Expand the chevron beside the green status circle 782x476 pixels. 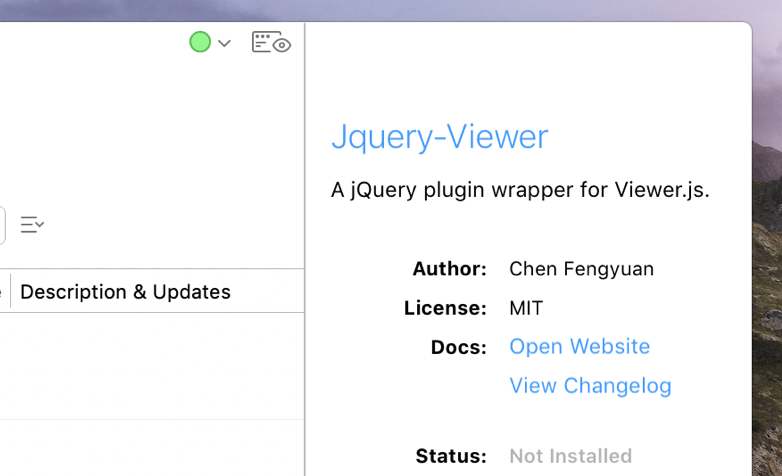tap(224, 43)
